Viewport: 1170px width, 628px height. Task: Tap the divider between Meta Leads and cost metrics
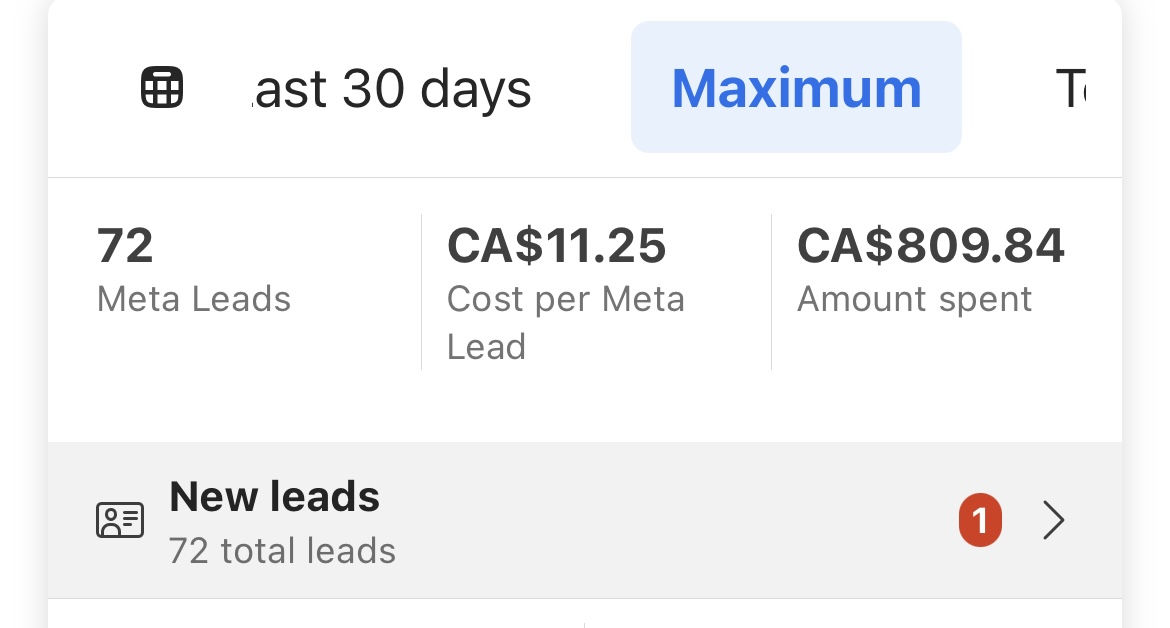click(x=422, y=292)
